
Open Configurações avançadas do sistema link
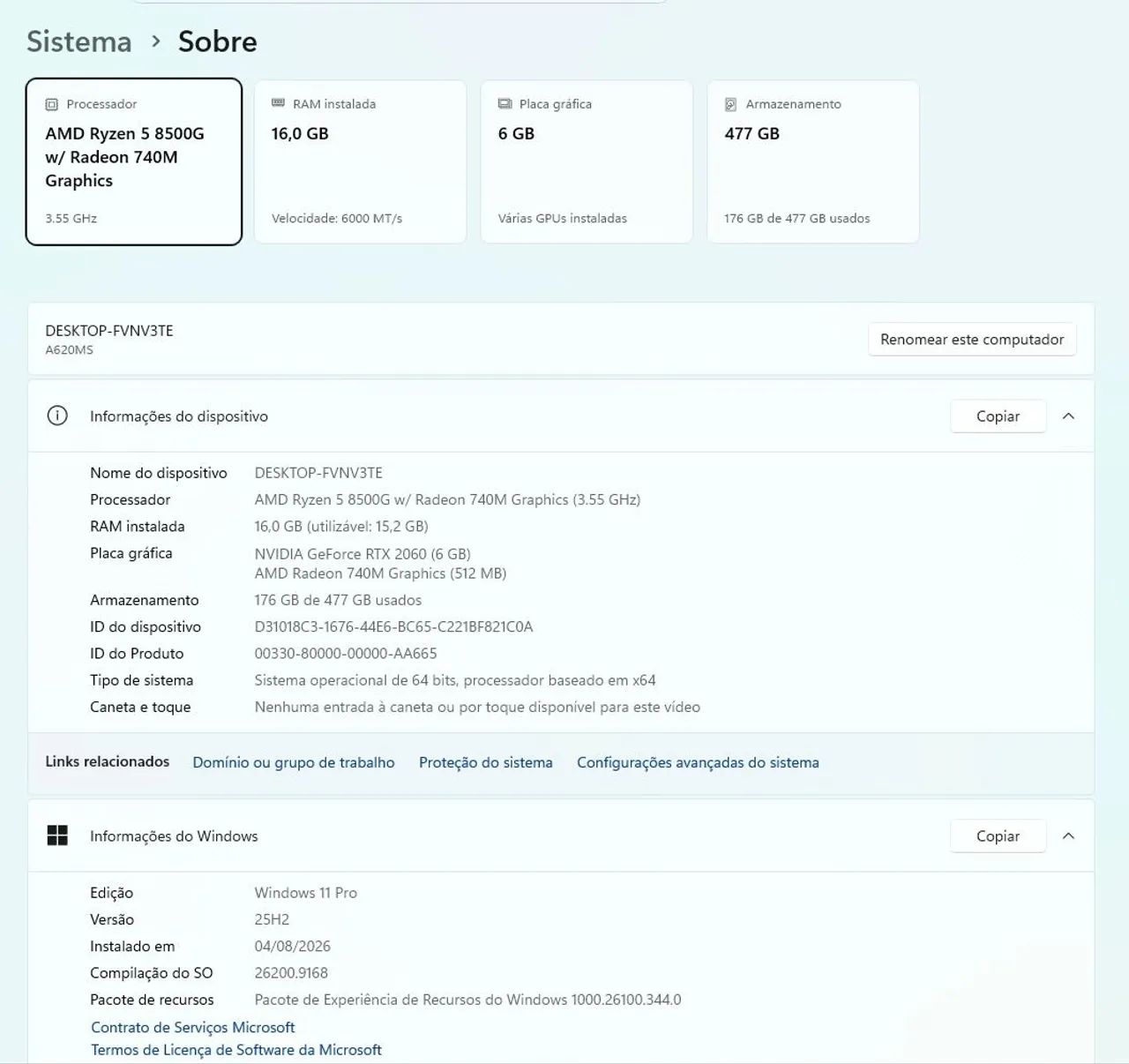pos(698,762)
